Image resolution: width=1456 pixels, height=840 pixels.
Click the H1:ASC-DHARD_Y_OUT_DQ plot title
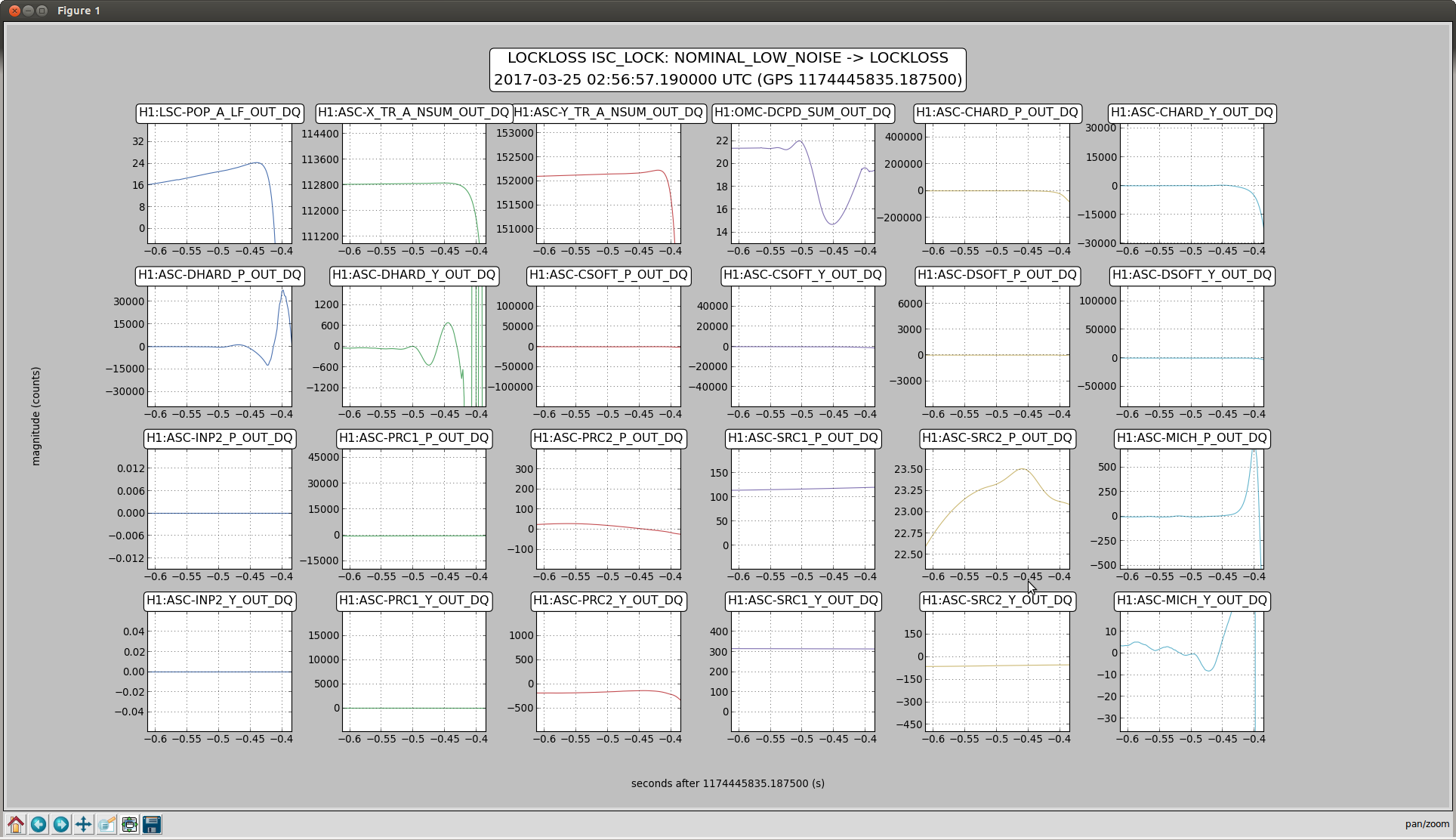coord(414,275)
